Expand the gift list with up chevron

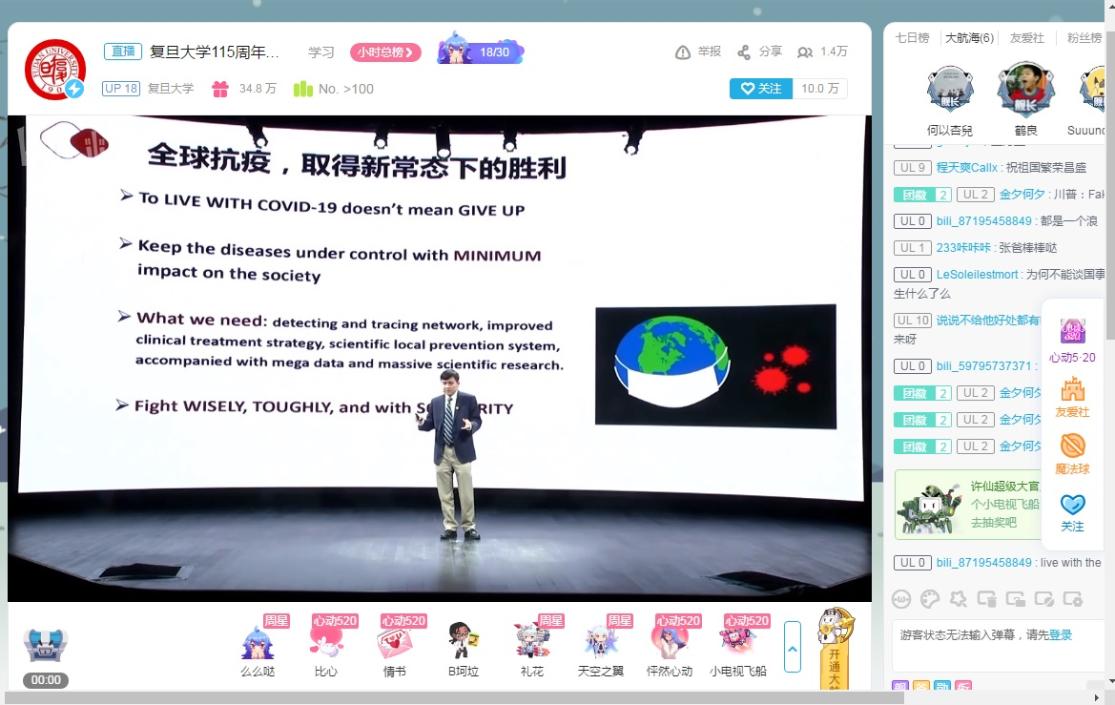[792, 647]
